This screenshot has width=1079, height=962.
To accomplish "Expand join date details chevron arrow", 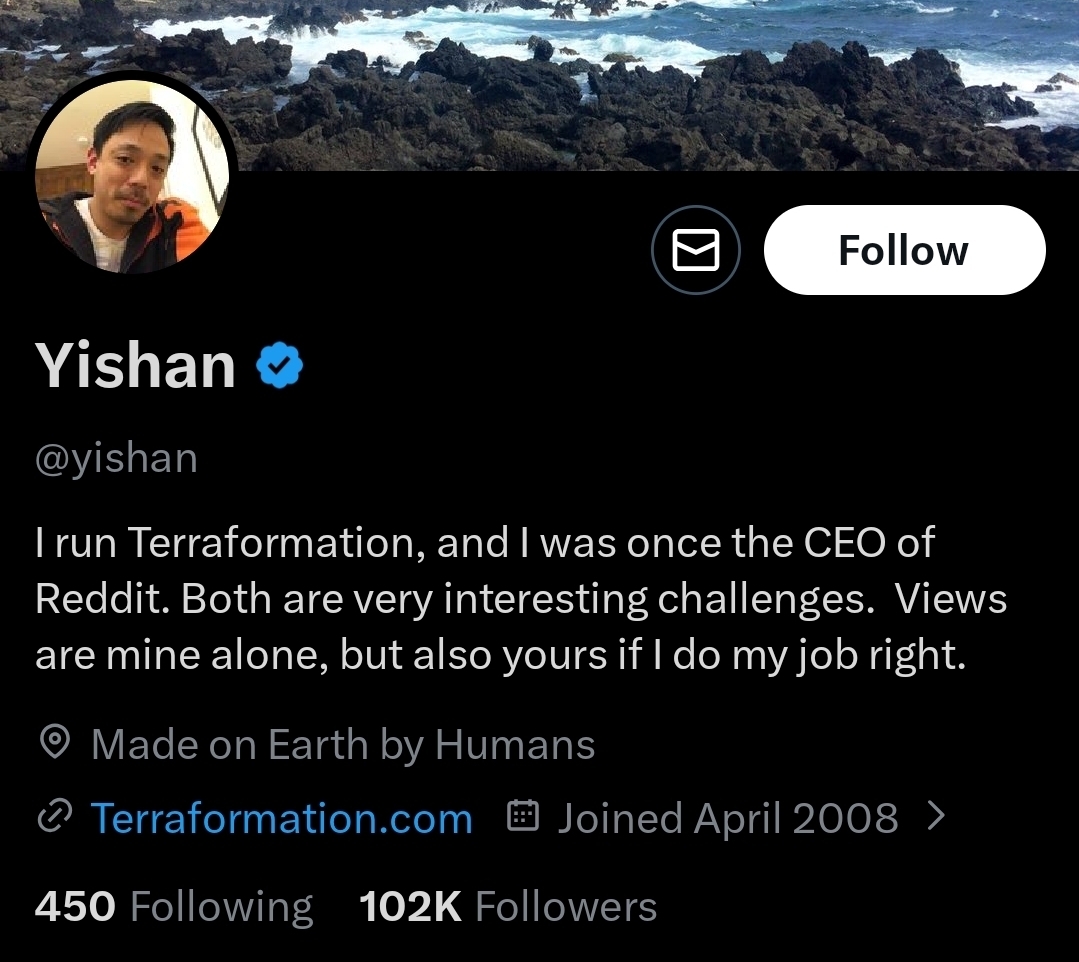I will tap(936, 817).
